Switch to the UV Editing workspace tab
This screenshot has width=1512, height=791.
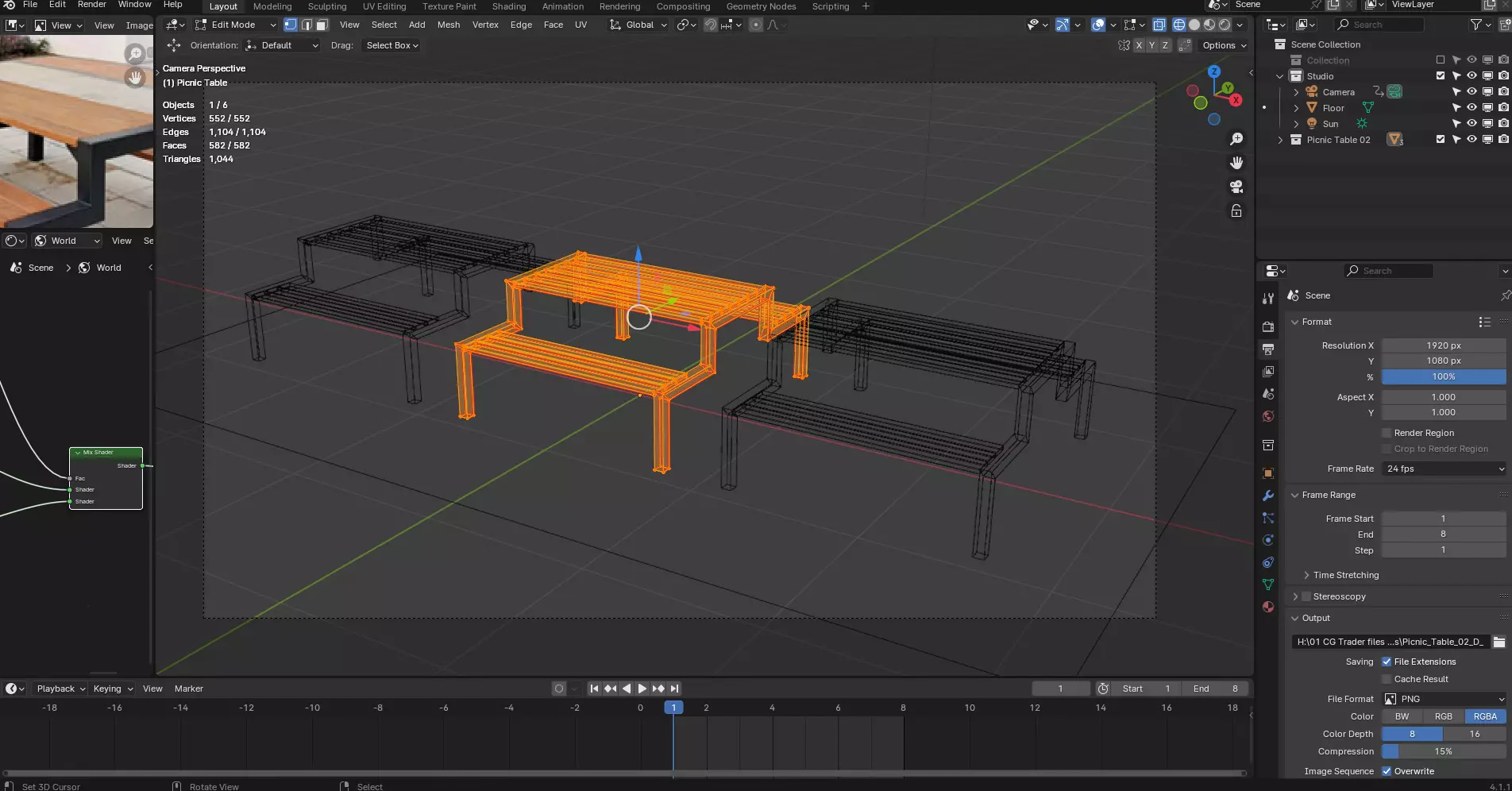coord(384,6)
